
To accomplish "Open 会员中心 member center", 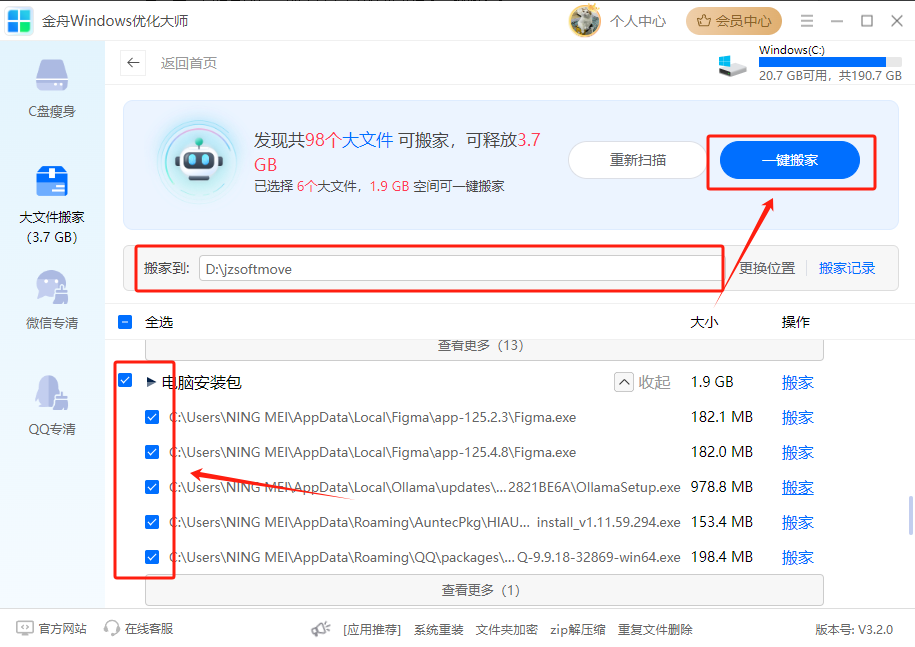I will (x=734, y=21).
